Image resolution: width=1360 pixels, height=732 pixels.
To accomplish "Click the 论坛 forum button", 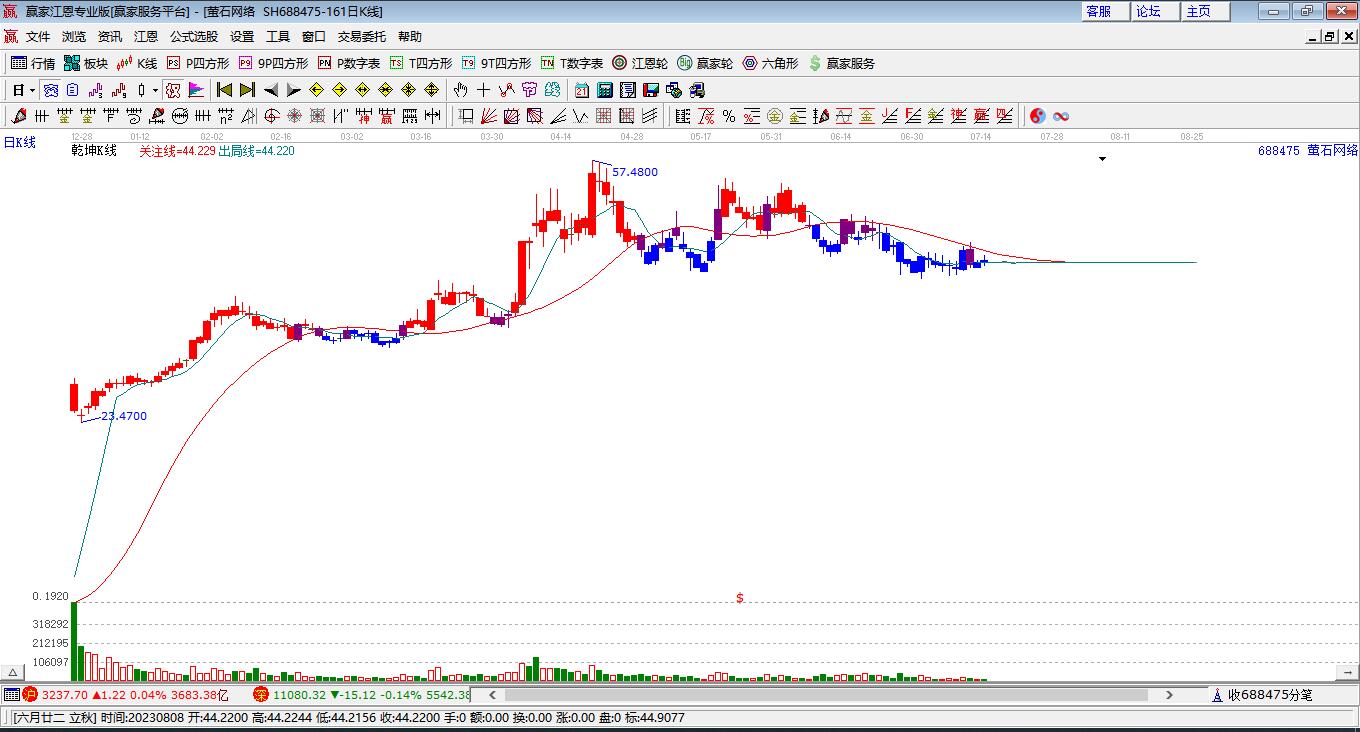I will pyautogui.click(x=1156, y=11).
